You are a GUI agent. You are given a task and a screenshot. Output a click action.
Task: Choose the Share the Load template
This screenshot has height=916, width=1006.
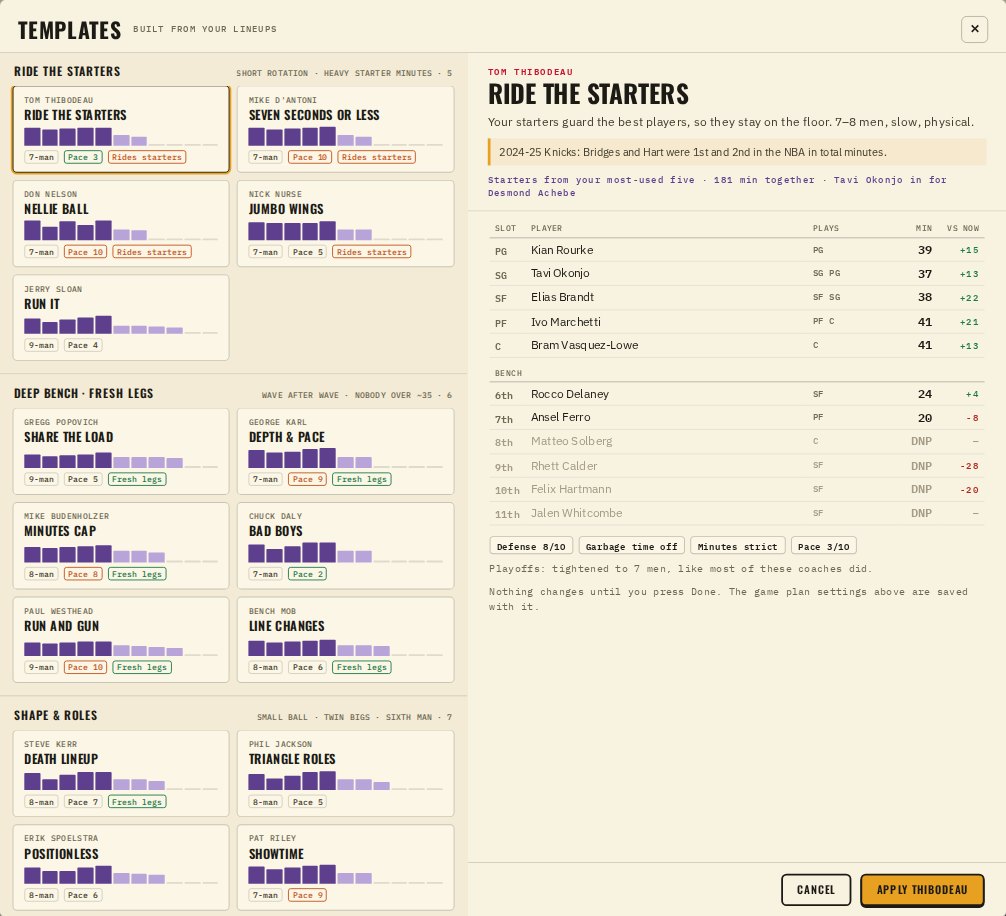(121, 452)
